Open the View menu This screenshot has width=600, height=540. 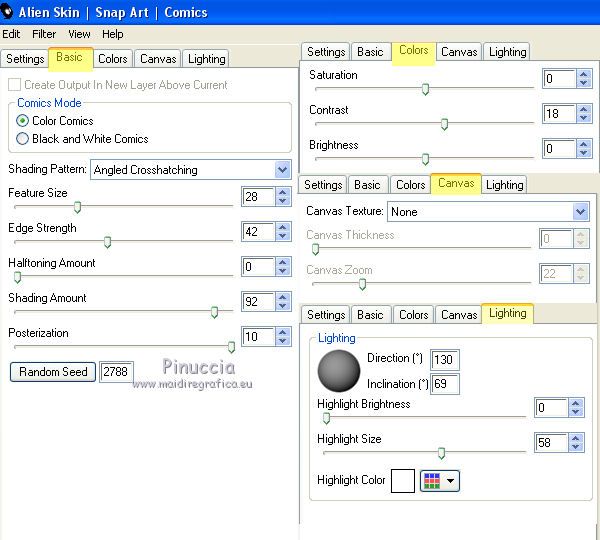79,34
